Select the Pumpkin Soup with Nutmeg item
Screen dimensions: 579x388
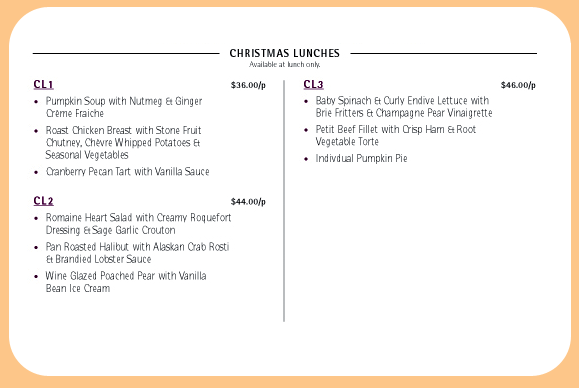(x=124, y=107)
